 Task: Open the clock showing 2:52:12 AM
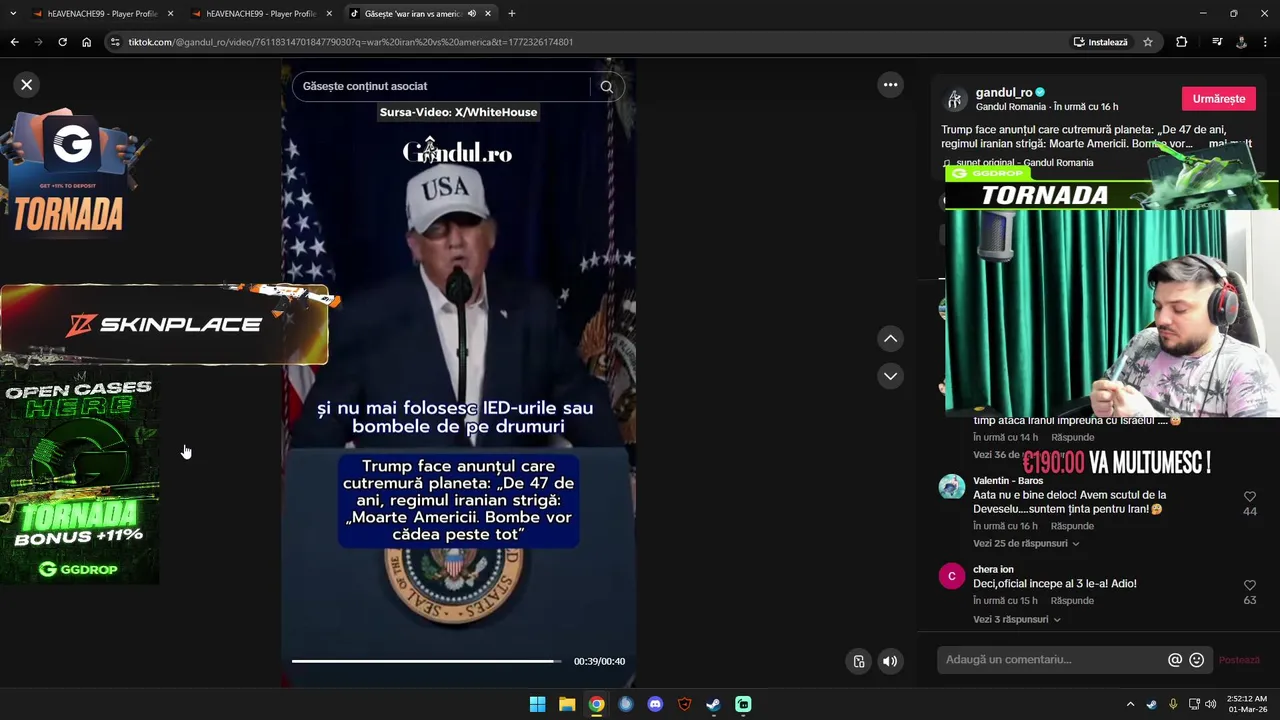[1247, 704]
